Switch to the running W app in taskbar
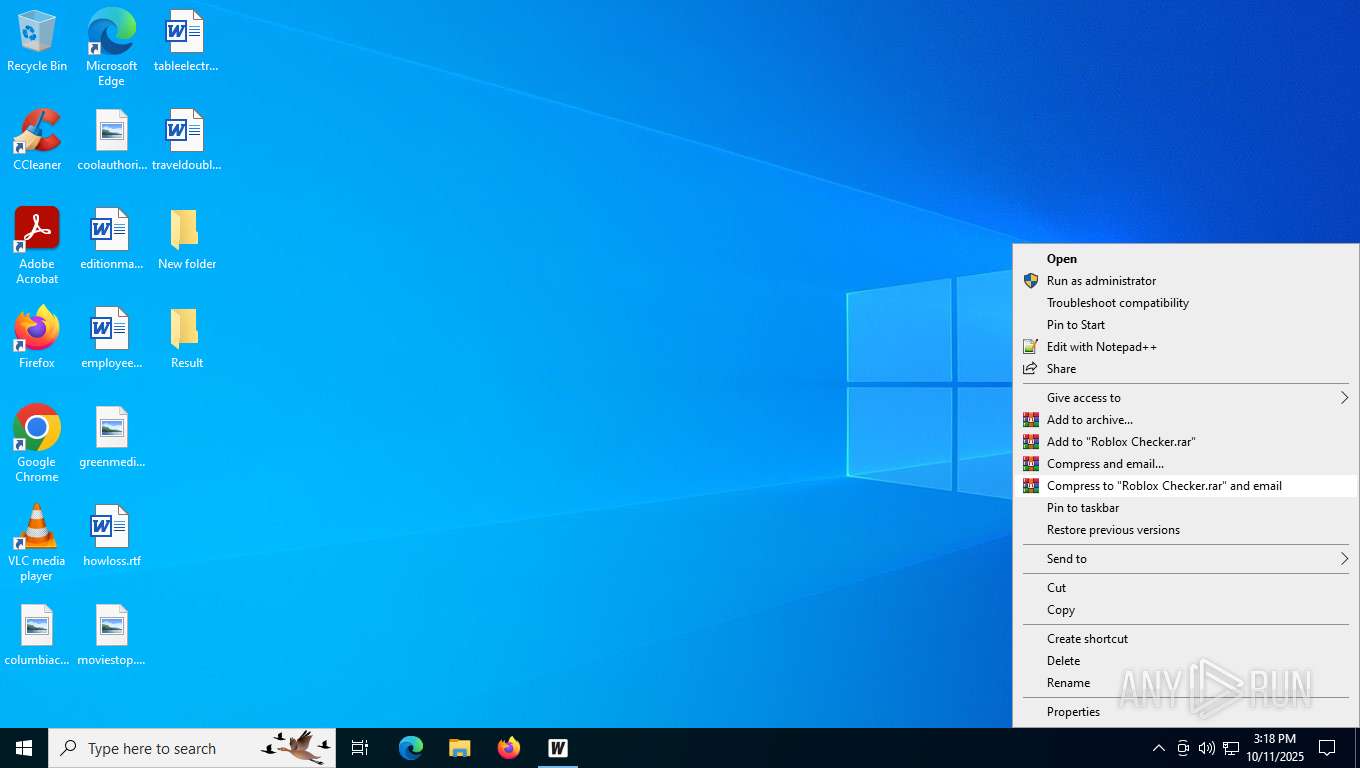 click(x=558, y=748)
